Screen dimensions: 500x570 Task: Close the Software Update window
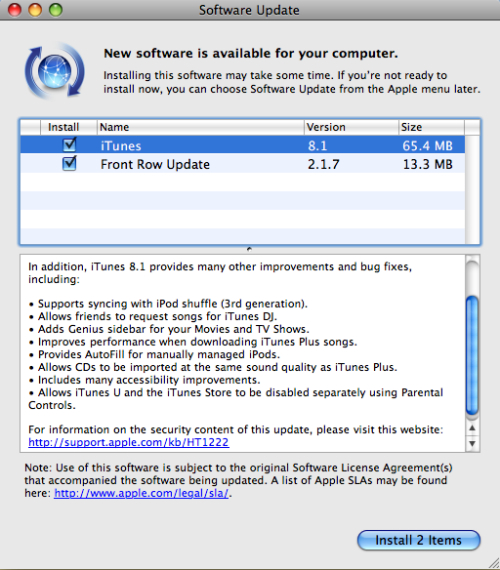point(15,10)
